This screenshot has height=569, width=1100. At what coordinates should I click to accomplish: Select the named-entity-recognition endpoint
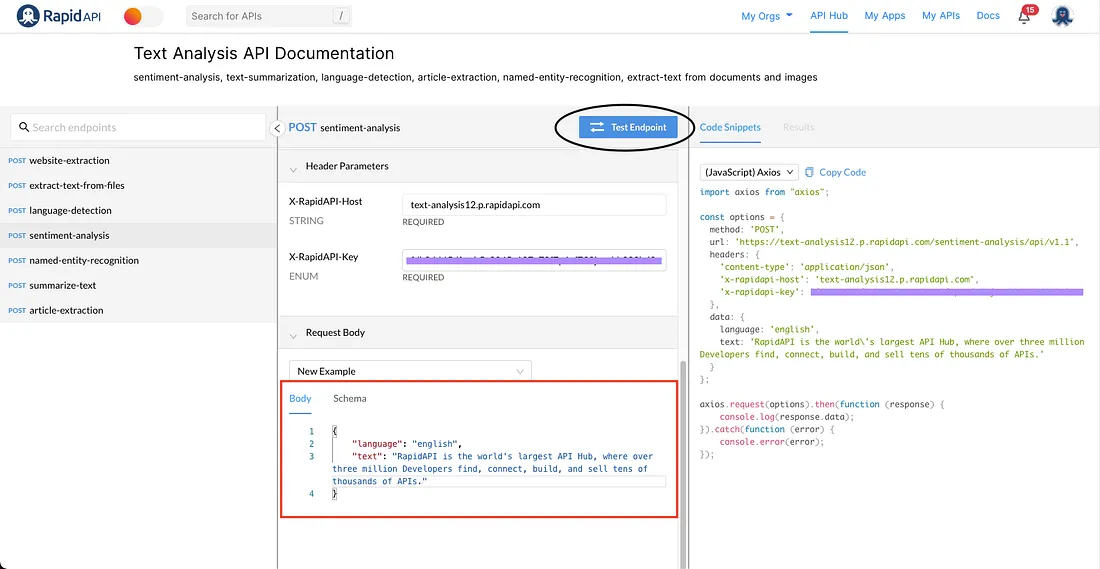(138, 260)
